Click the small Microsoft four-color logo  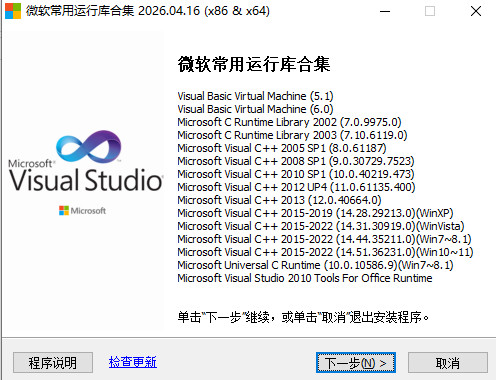pyautogui.click(x=64, y=211)
